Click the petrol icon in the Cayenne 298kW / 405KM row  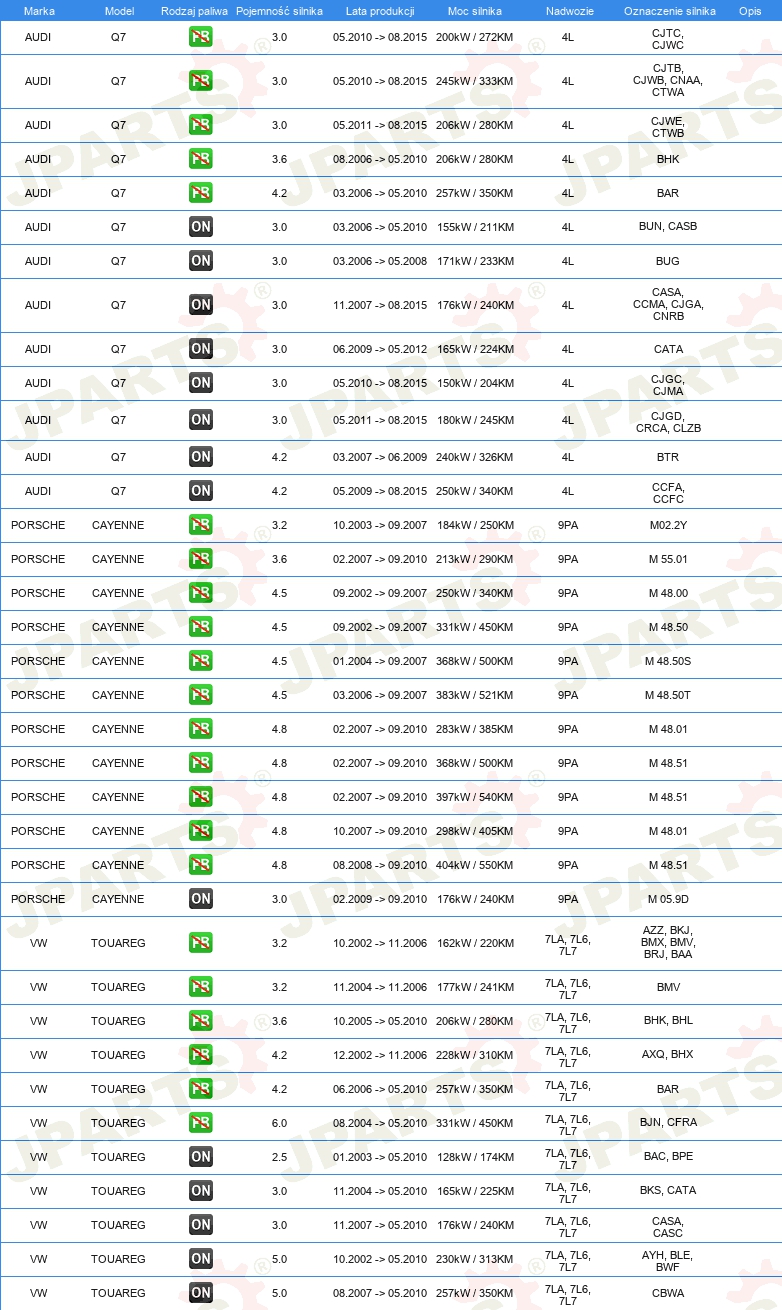(201, 831)
